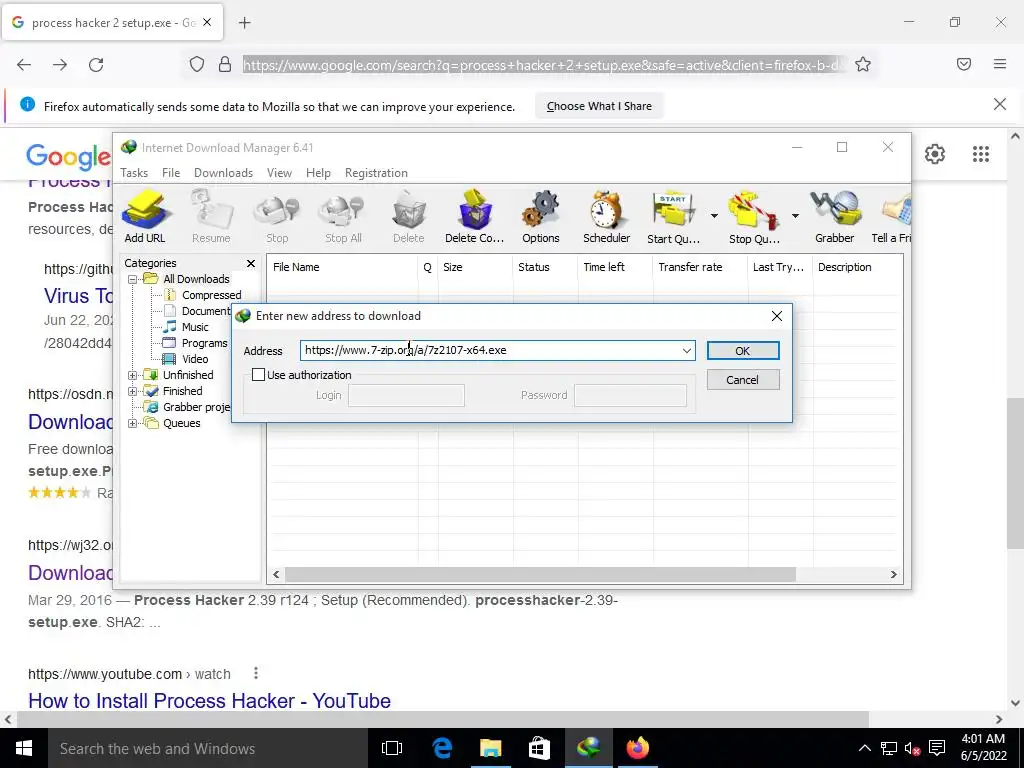Open Stop Queue dropdown arrow

point(795,216)
